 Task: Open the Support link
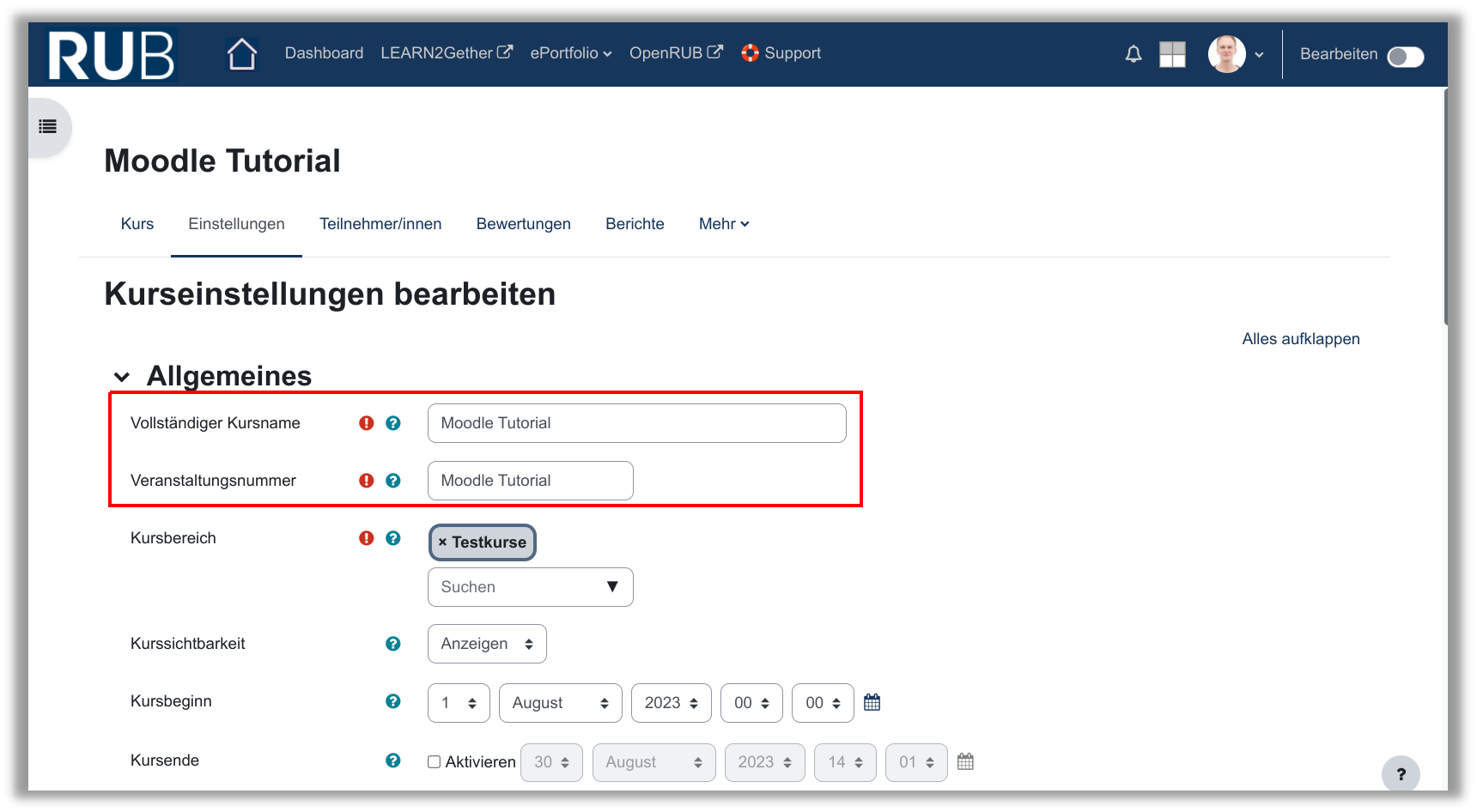[x=781, y=53]
